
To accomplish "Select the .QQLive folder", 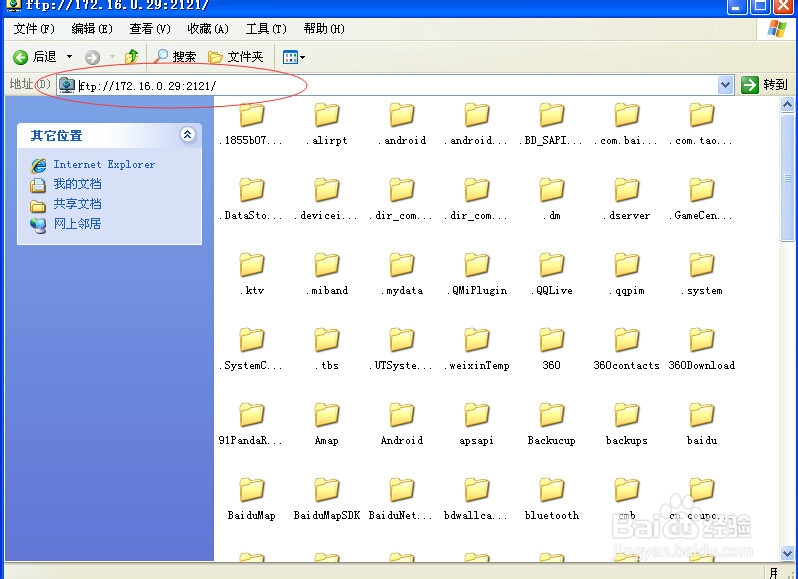I will pos(551,275).
